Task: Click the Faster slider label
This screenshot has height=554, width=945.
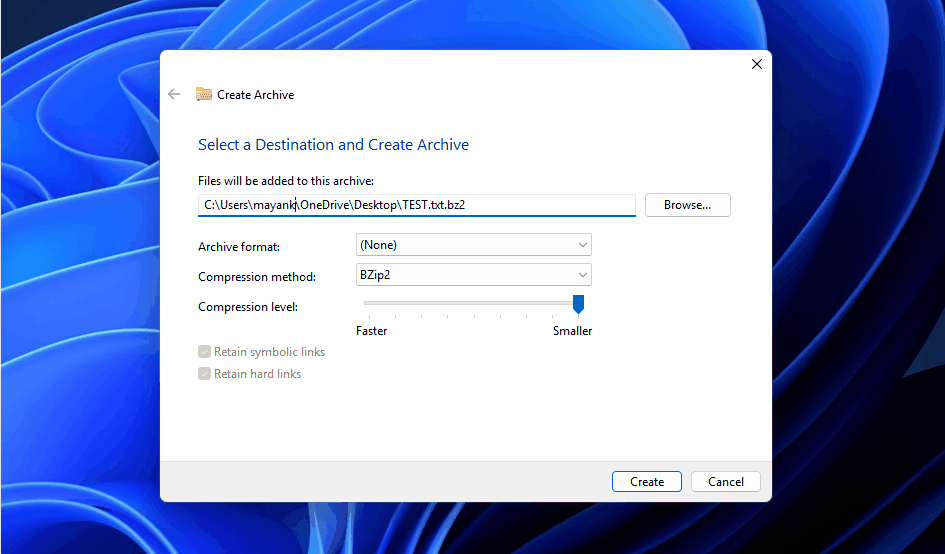Action: (372, 331)
